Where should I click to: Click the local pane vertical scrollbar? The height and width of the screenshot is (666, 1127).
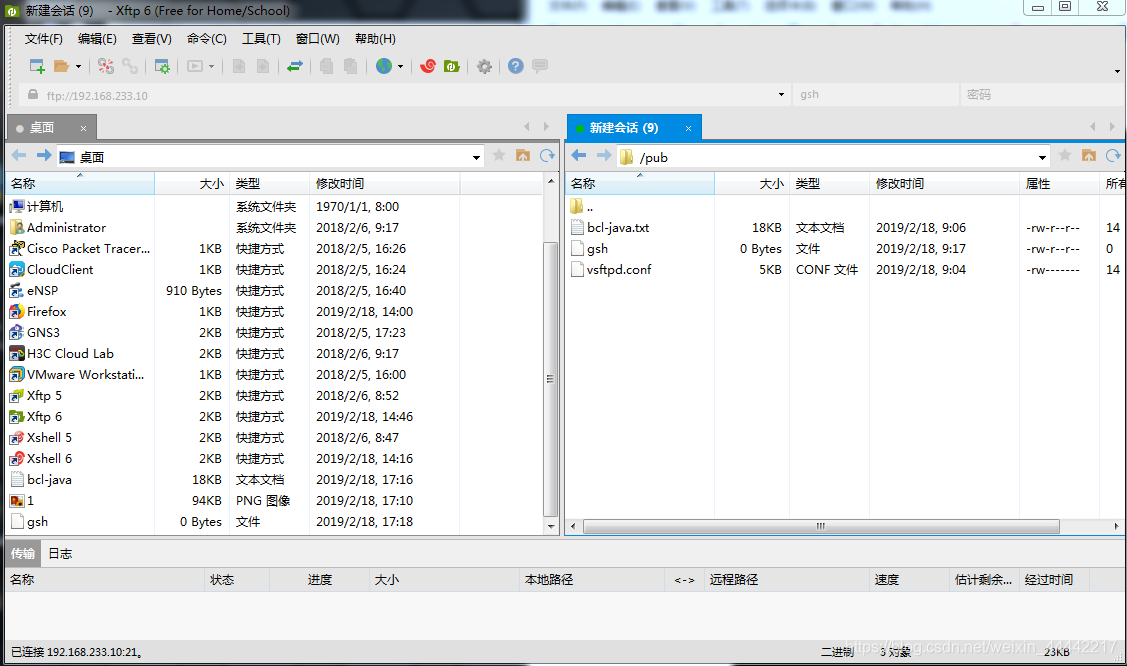tap(551, 379)
